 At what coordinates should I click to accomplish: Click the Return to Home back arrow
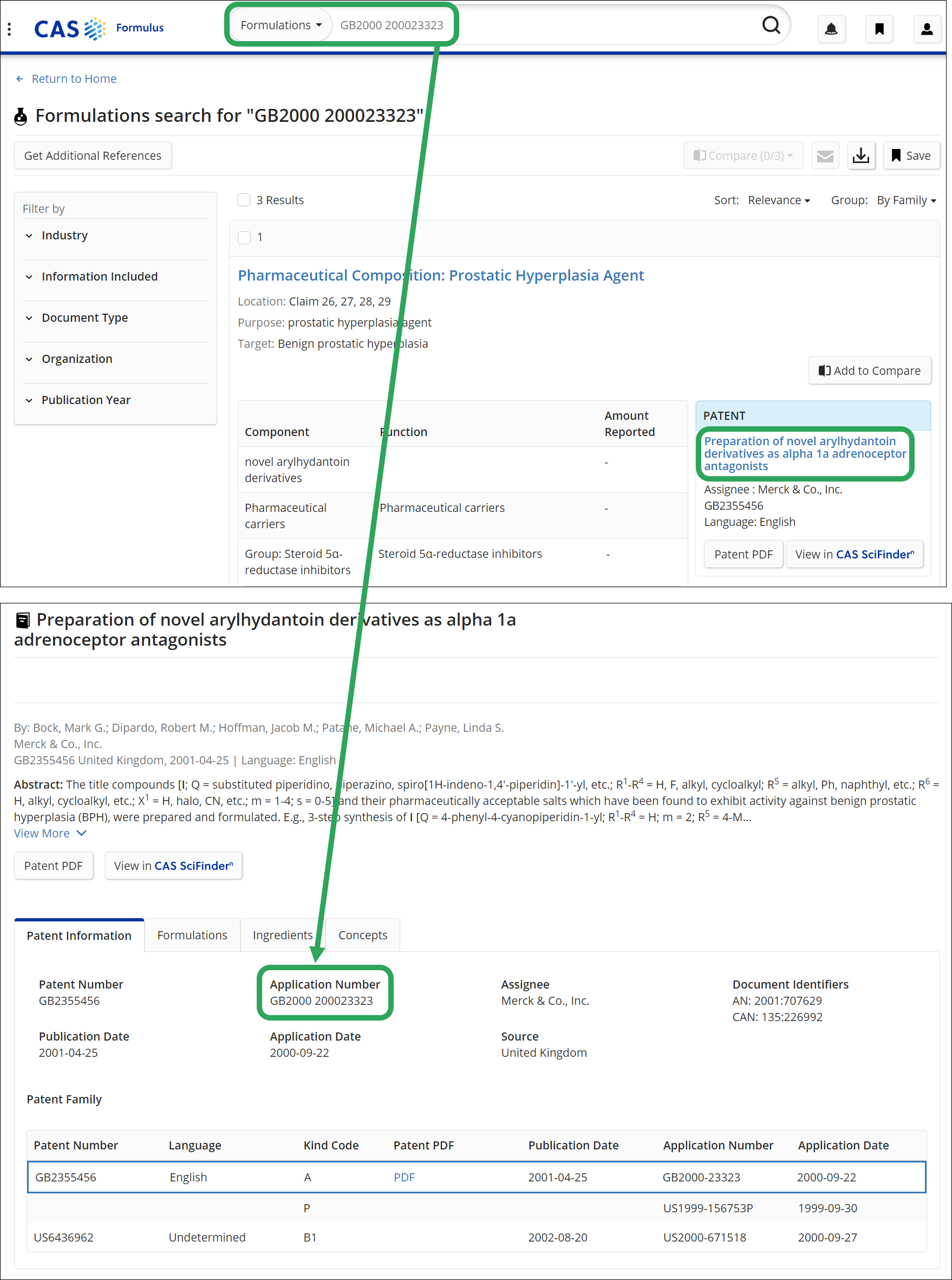pyautogui.click(x=20, y=79)
